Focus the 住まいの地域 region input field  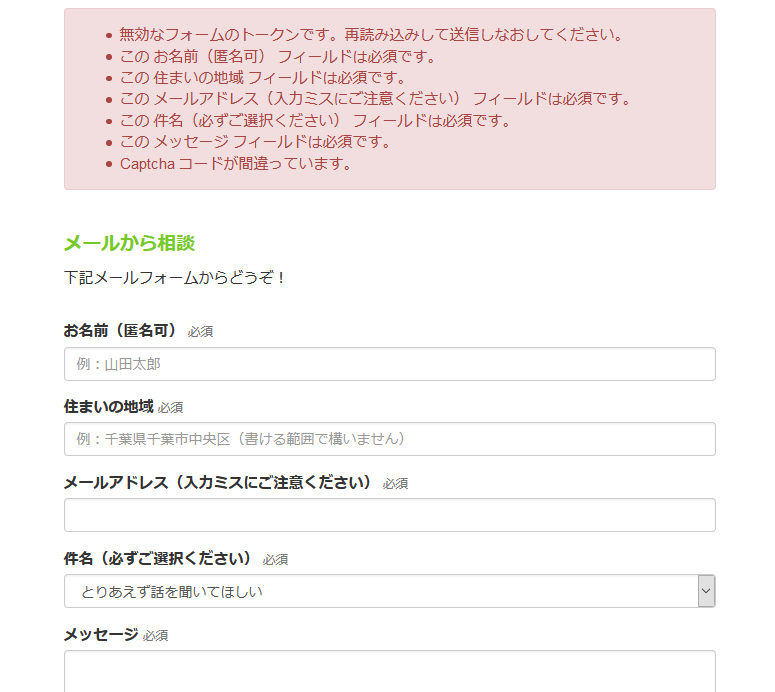389,439
